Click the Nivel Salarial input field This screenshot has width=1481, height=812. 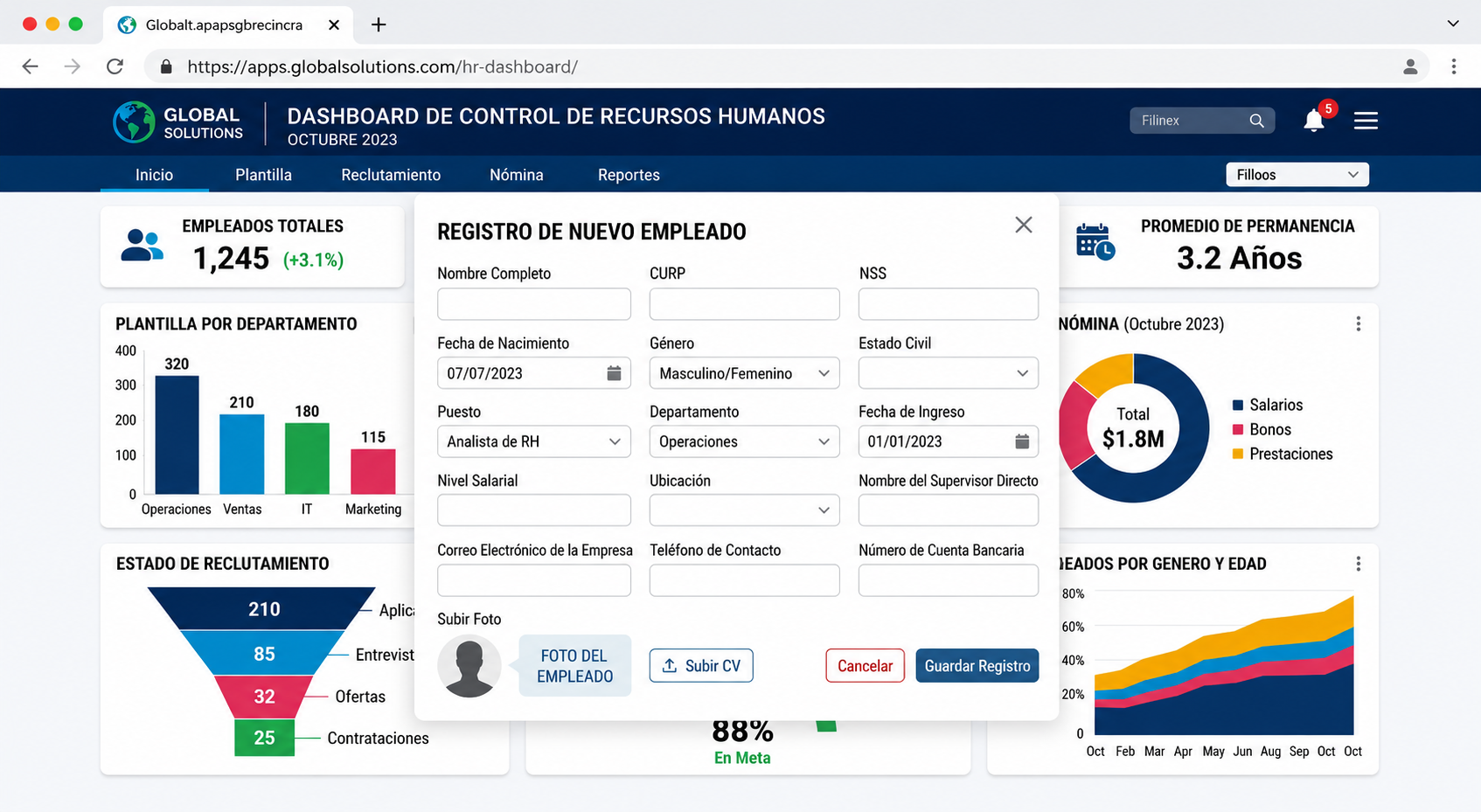click(533, 510)
